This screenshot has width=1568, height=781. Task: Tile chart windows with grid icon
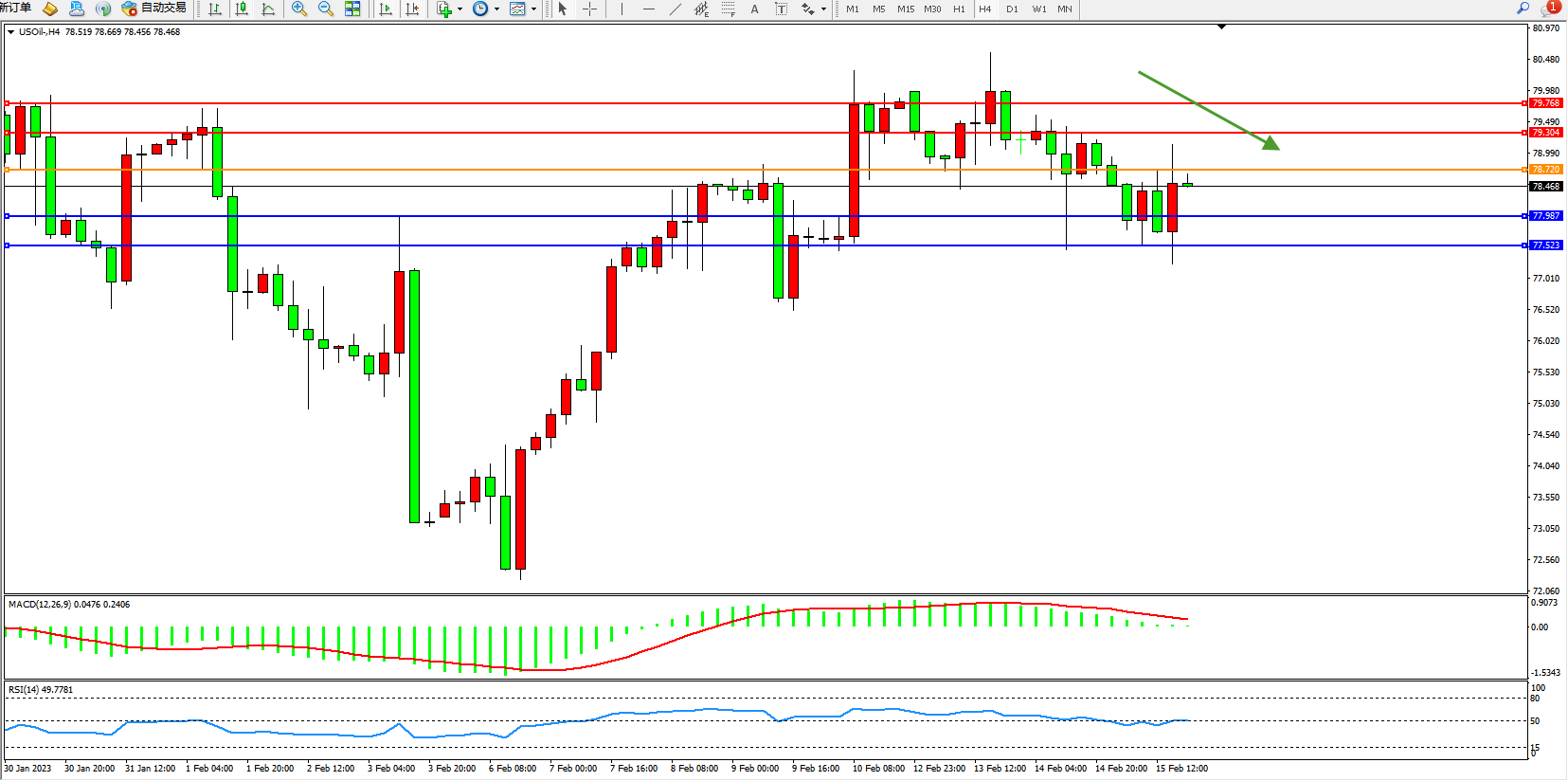click(352, 9)
